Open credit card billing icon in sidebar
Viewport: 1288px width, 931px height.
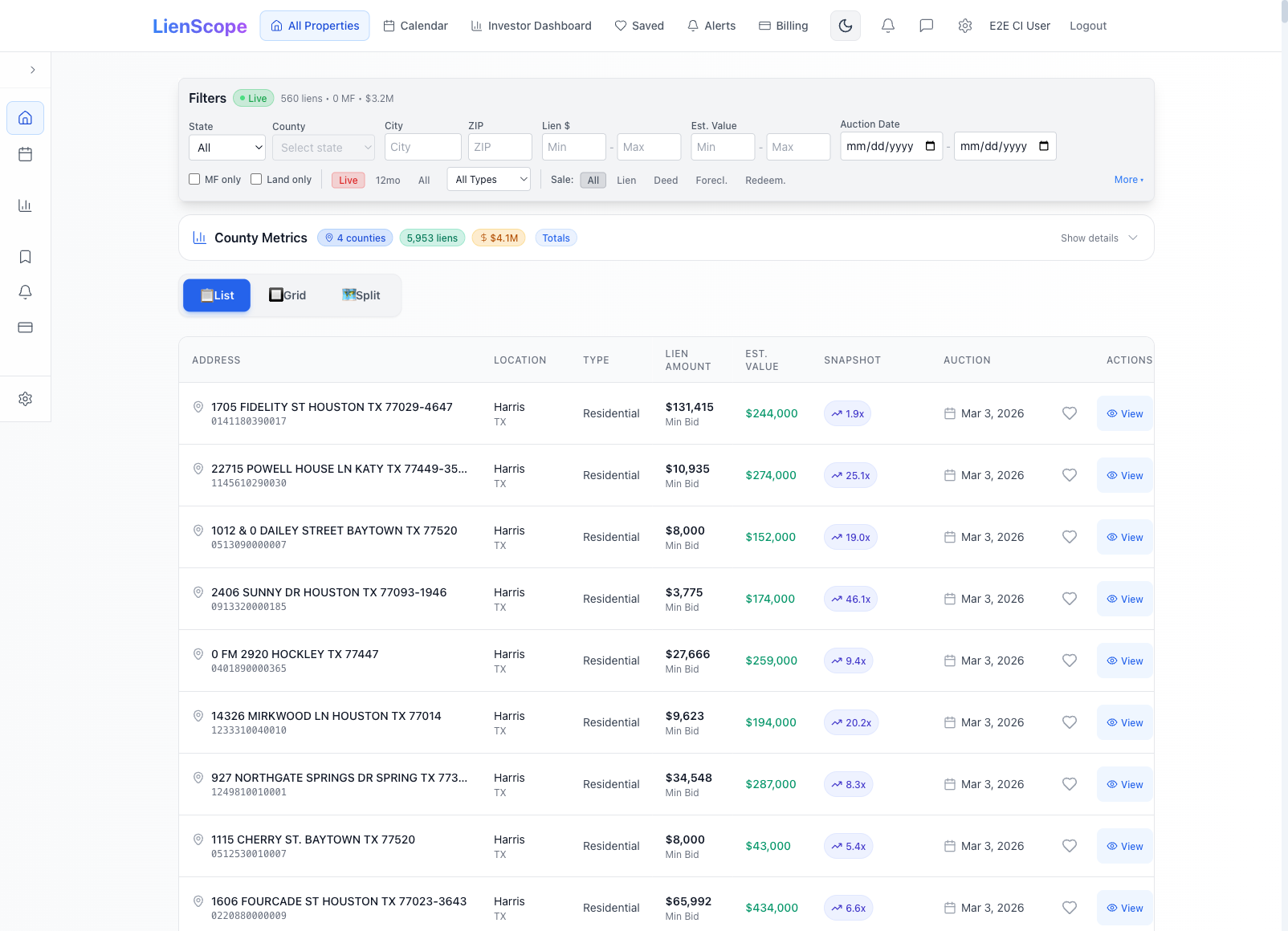pyautogui.click(x=25, y=327)
